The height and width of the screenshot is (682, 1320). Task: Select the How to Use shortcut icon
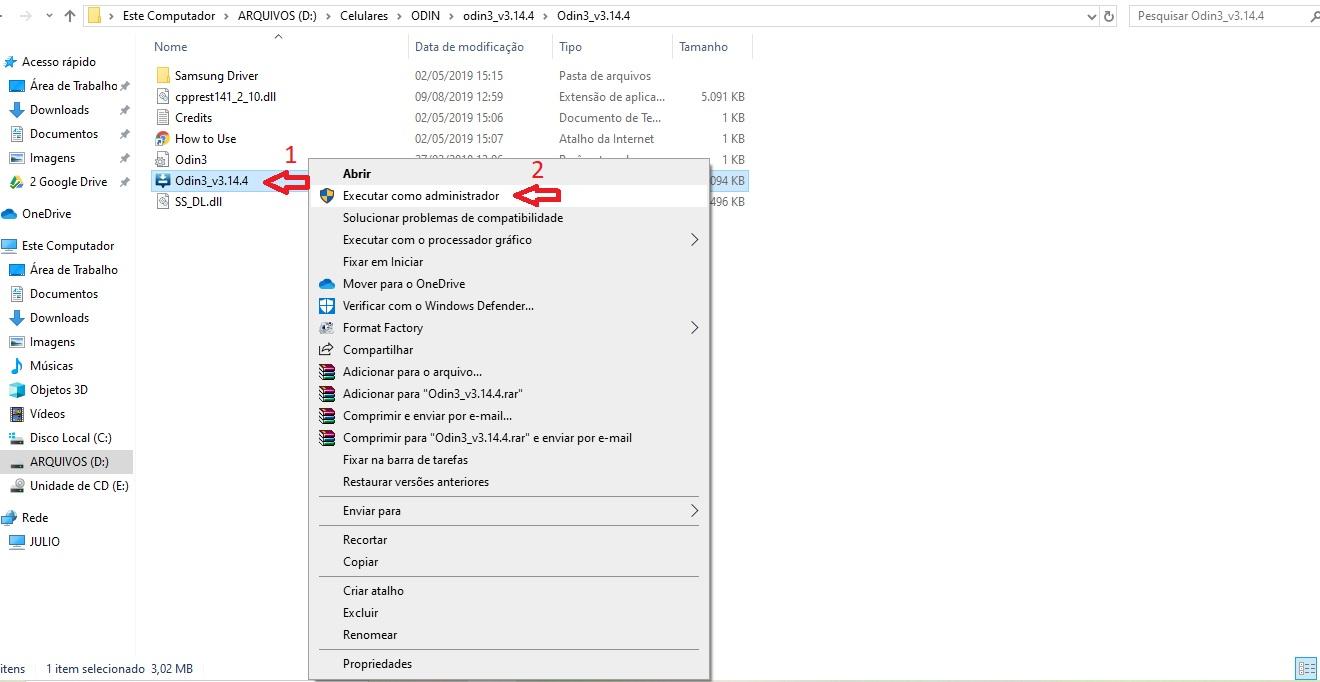[x=164, y=139]
